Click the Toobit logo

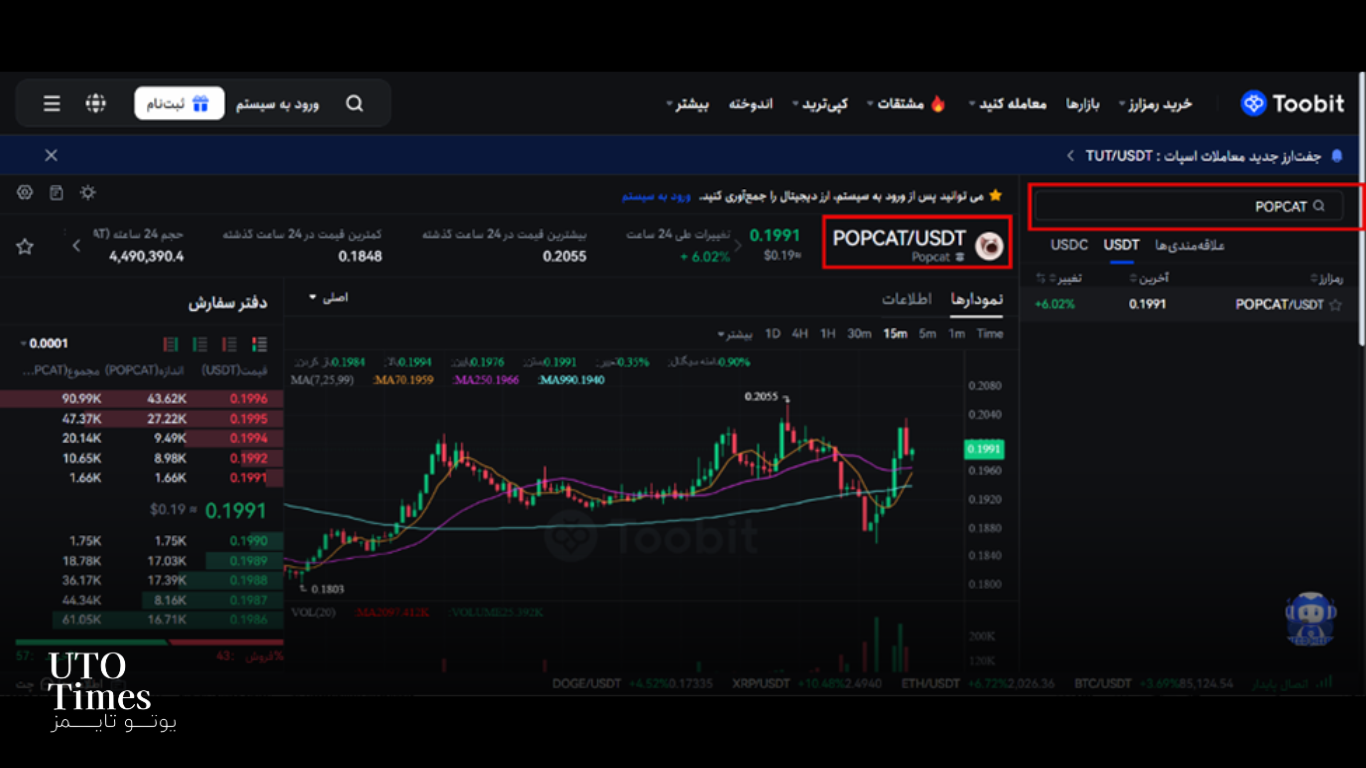(1294, 103)
